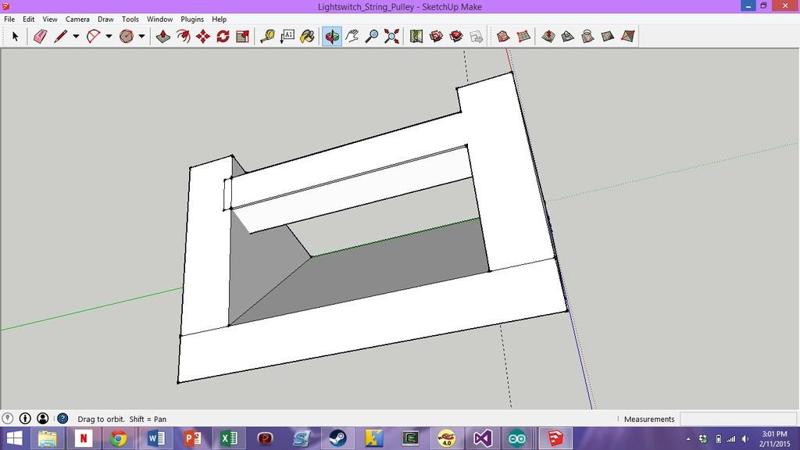800x450 pixels.
Task: Select the Tape Measure tool
Action: [x=267, y=36]
